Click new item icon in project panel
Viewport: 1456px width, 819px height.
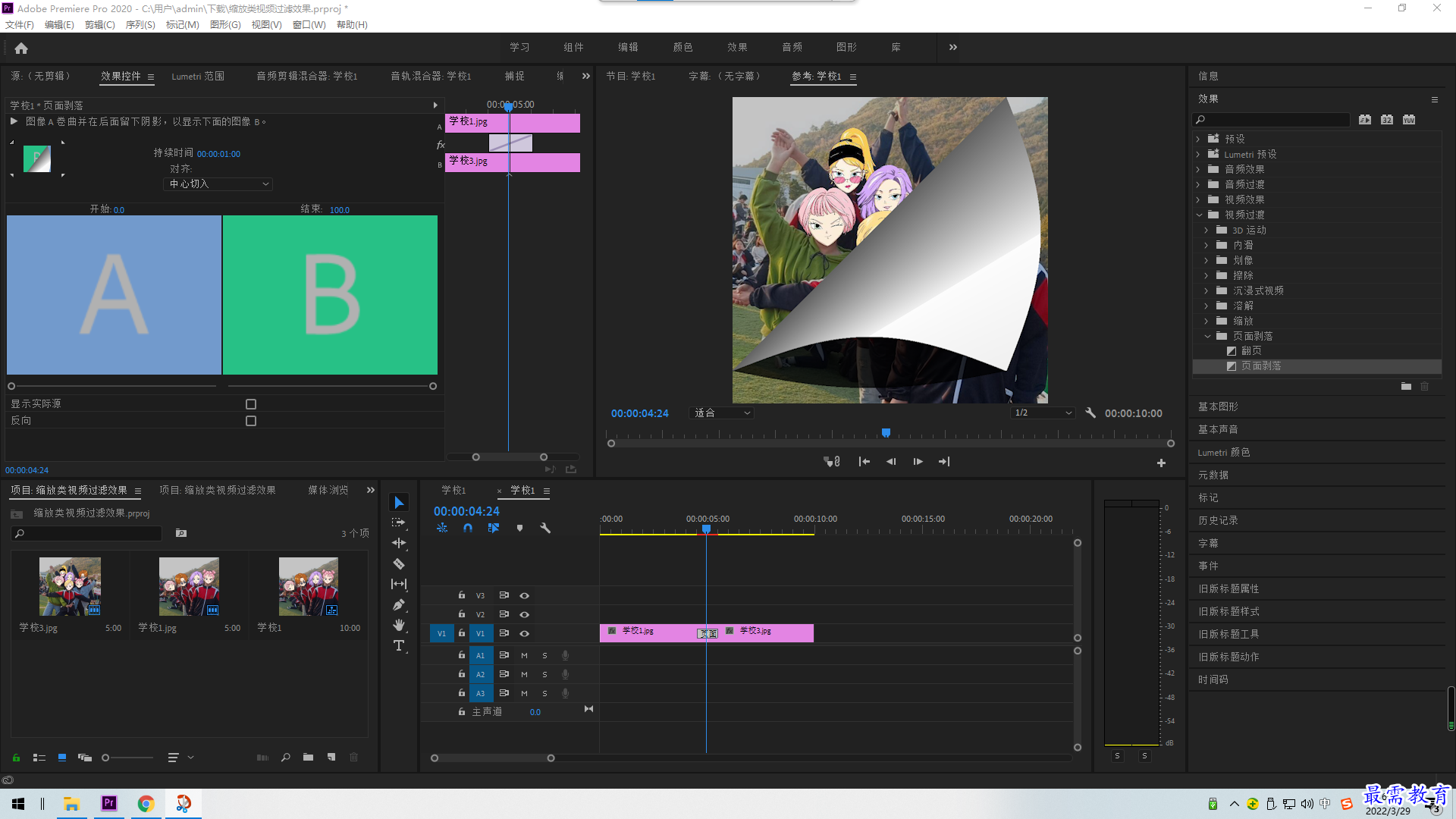click(x=331, y=758)
